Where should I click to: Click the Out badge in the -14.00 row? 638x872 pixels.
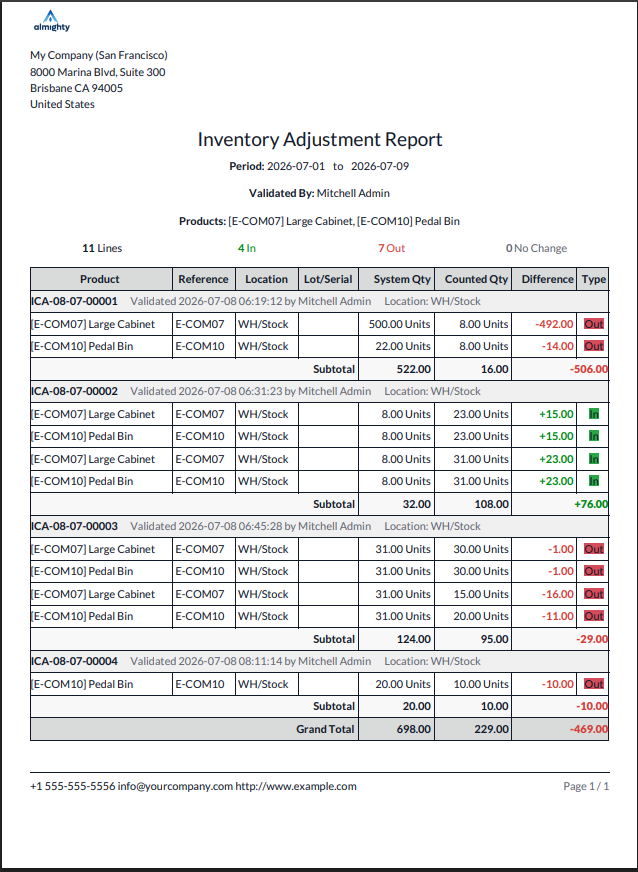[x=594, y=346]
